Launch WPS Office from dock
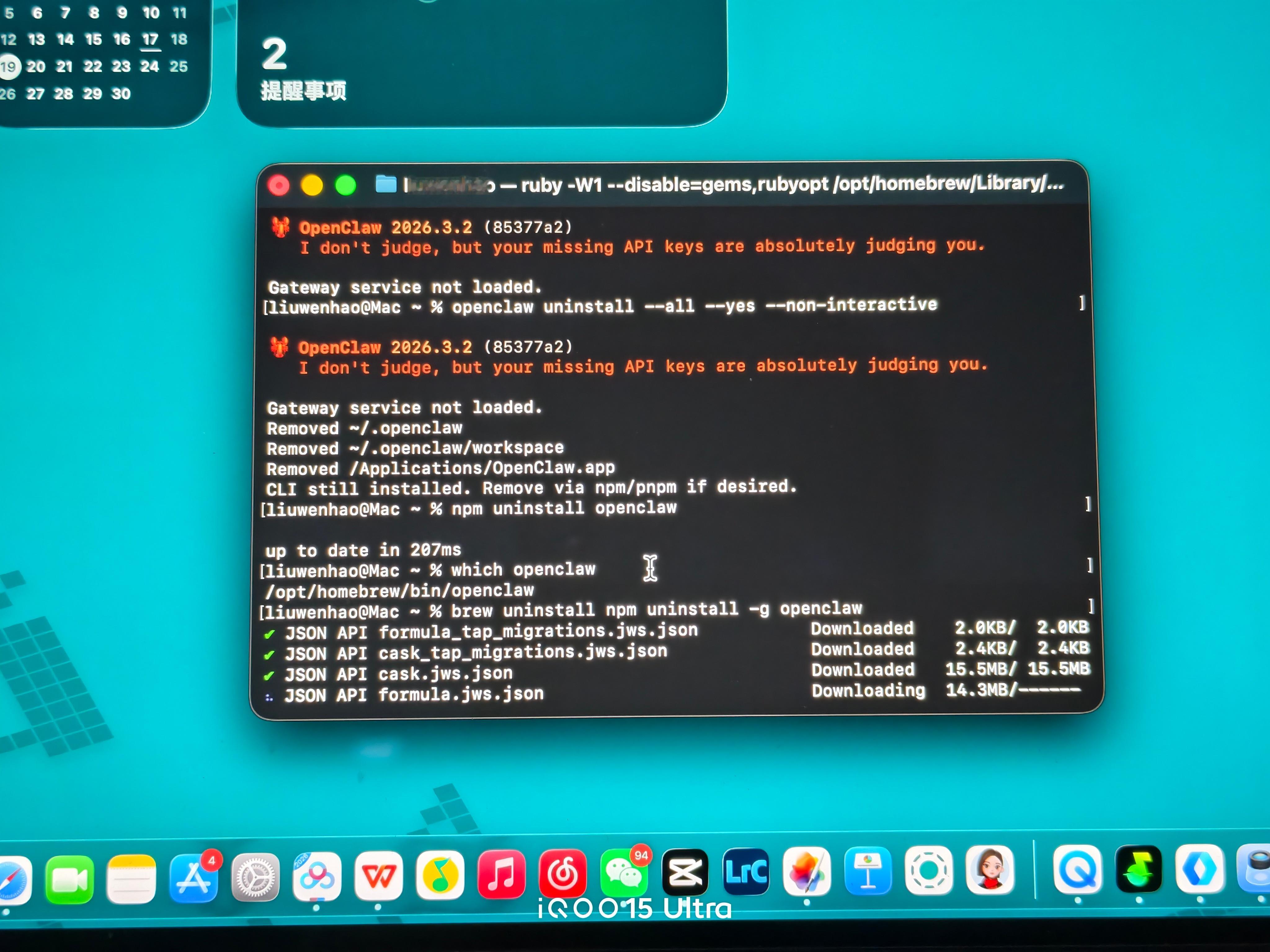Viewport: 1270px width, 952px height. [378, 876]
